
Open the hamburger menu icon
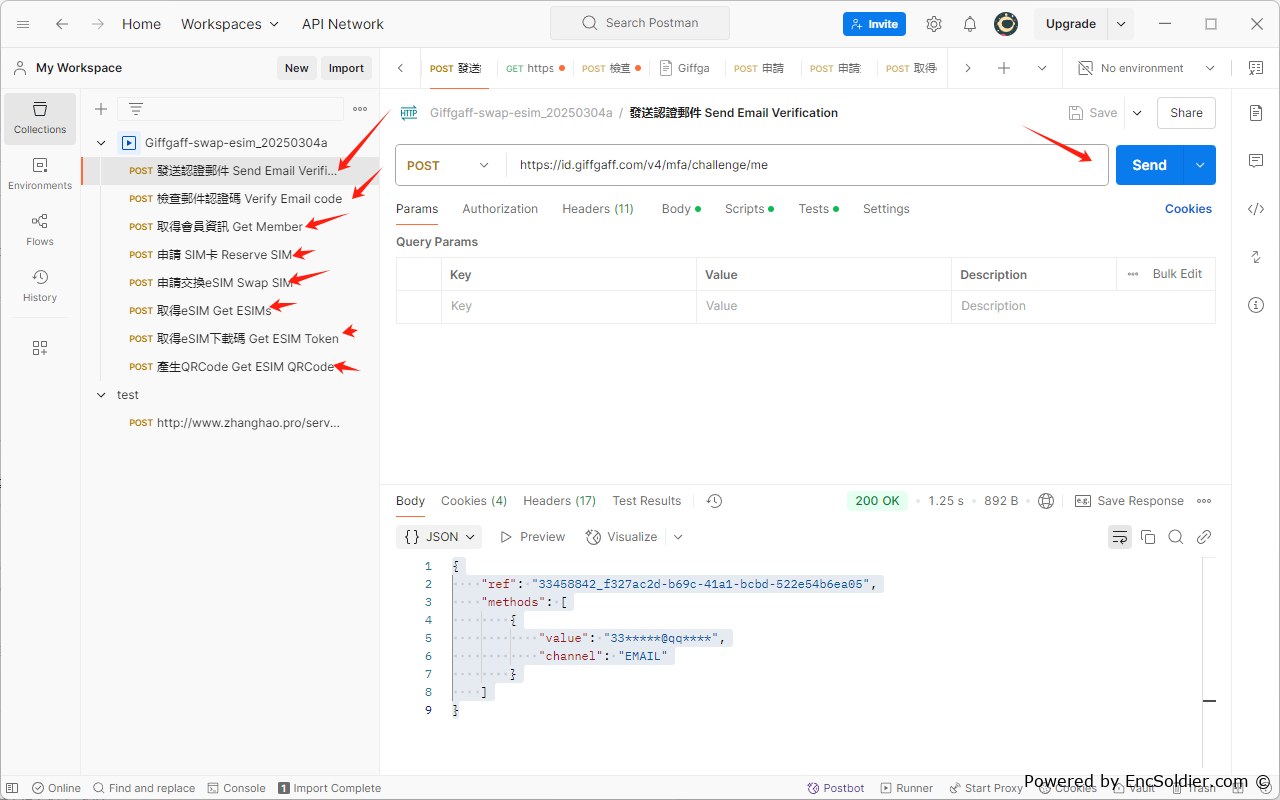[x=23, y=24]
